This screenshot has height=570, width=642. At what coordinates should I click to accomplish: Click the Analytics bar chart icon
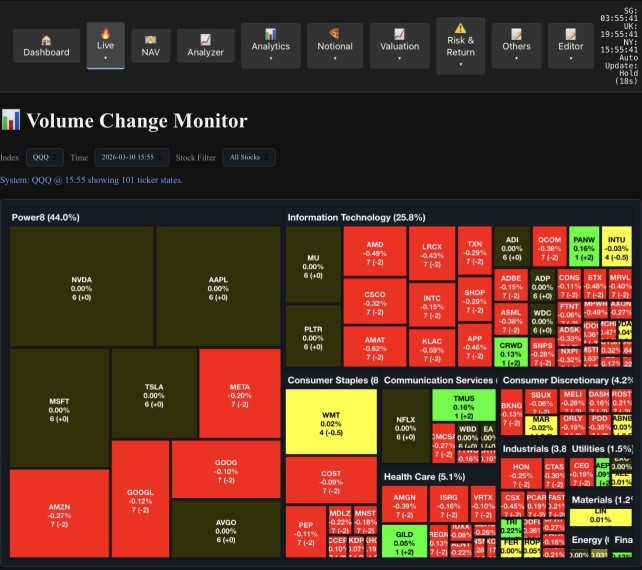click(271, 34)
